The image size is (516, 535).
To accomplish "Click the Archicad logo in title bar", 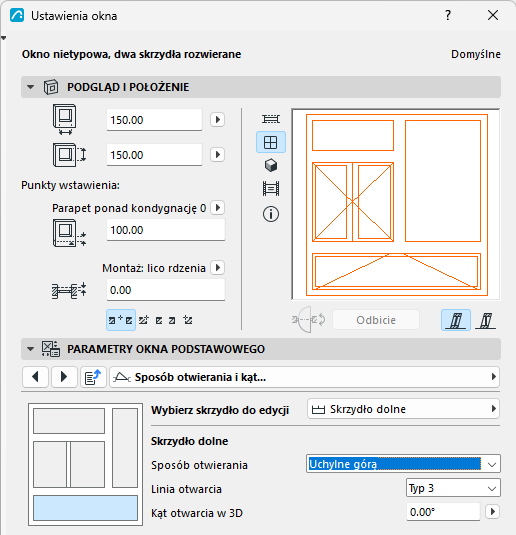I will pyautogui.click(x=17, y=15).
